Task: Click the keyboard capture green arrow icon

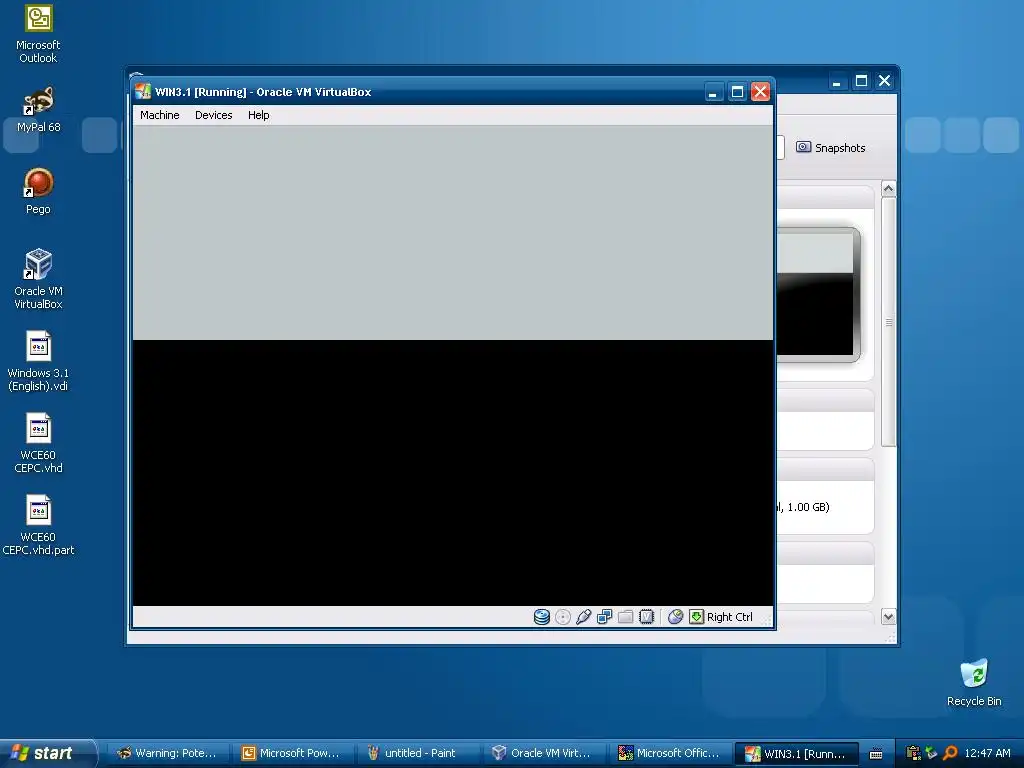Action: click(696, 616)
